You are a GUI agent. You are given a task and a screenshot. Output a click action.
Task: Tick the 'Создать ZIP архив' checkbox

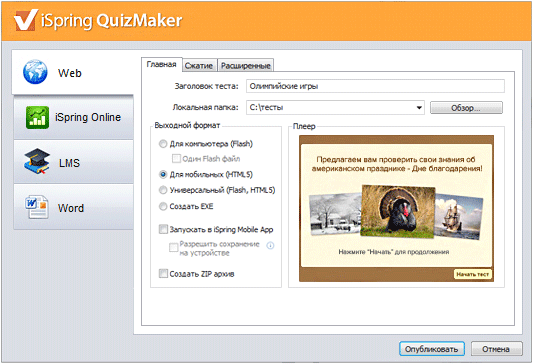point(163,273)
